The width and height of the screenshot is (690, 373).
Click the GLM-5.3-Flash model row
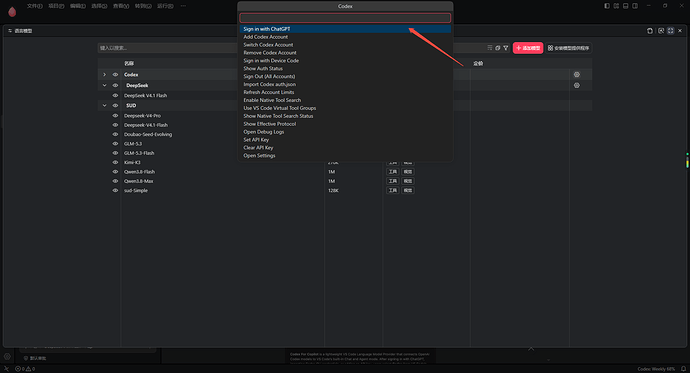(345, 153)
